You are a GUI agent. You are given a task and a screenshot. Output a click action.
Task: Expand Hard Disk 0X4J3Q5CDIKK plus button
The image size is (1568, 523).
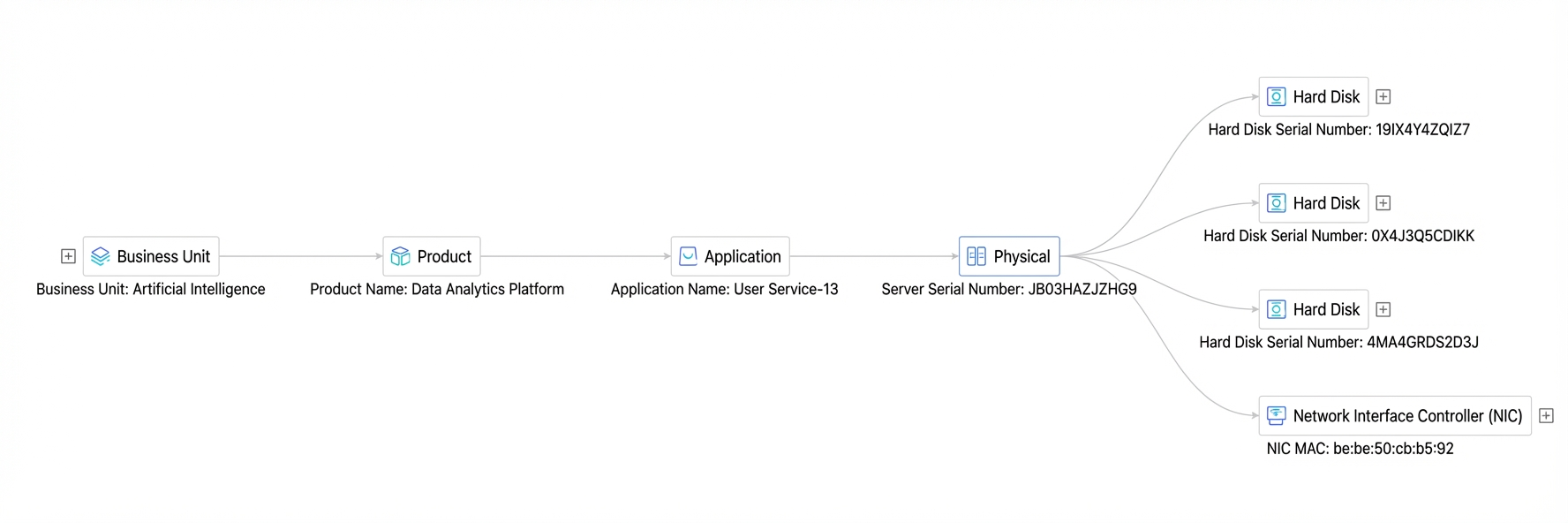(1383, 203)
